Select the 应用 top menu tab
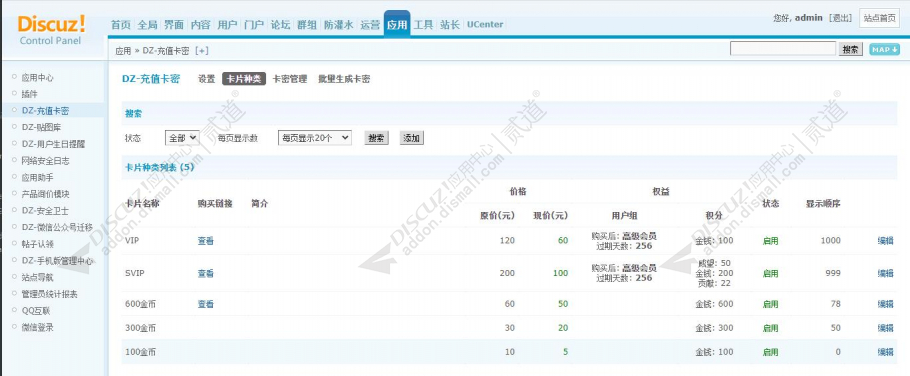This screenshot has width=910, height=376. [x=397, y=24]
